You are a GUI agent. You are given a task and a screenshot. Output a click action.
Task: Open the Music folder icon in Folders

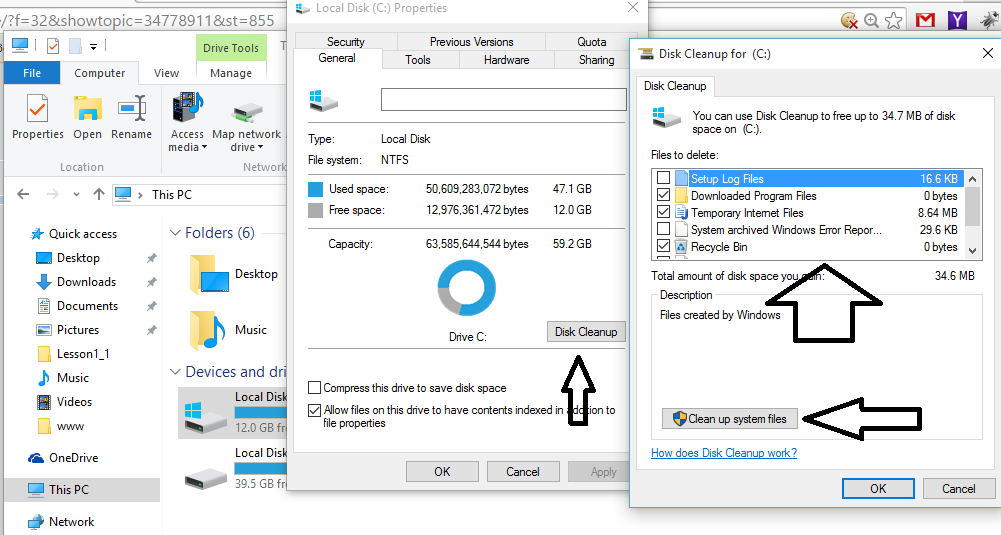[207, 331]
